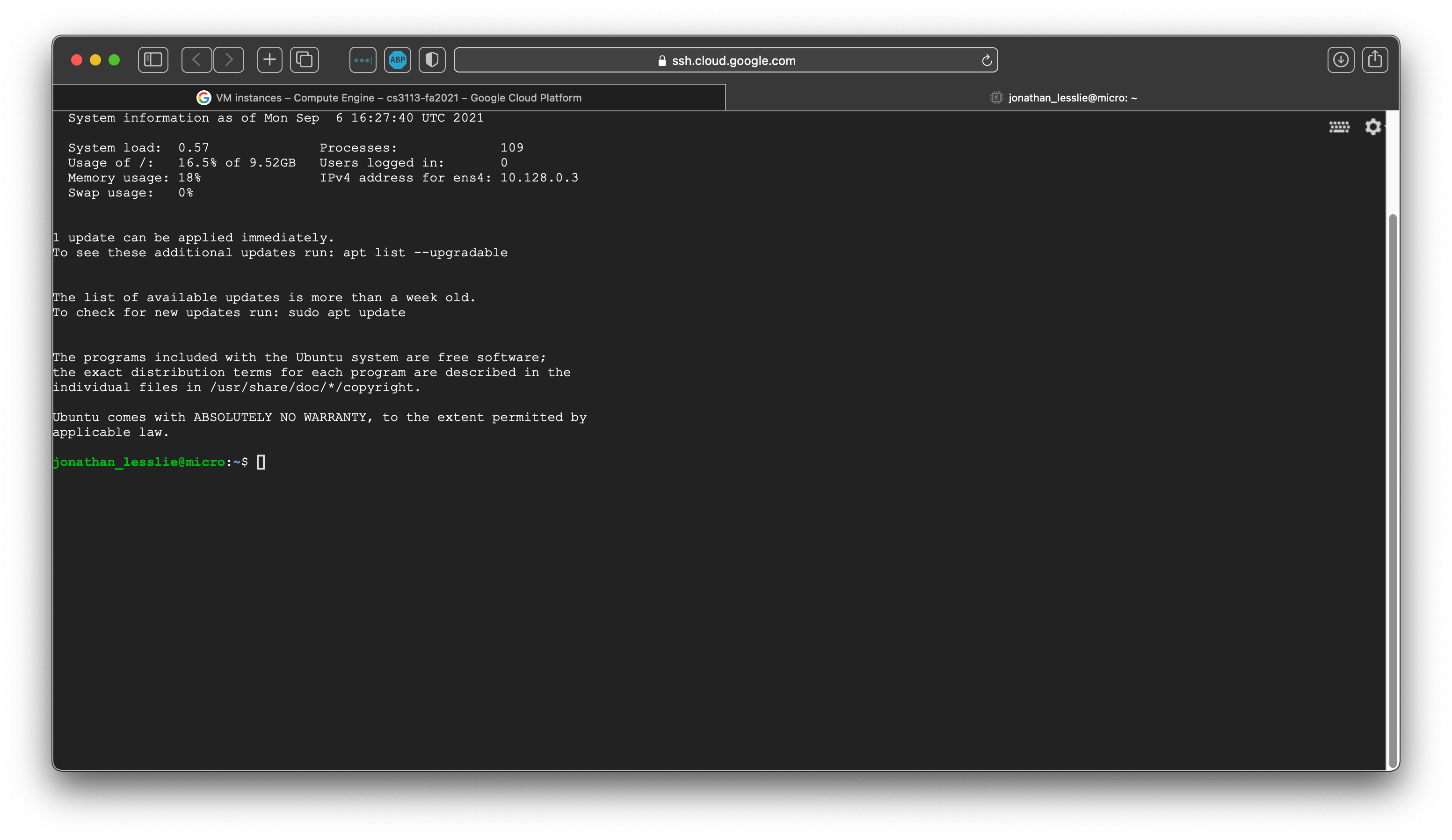Show the tab overview

click(x=304, y=60)
